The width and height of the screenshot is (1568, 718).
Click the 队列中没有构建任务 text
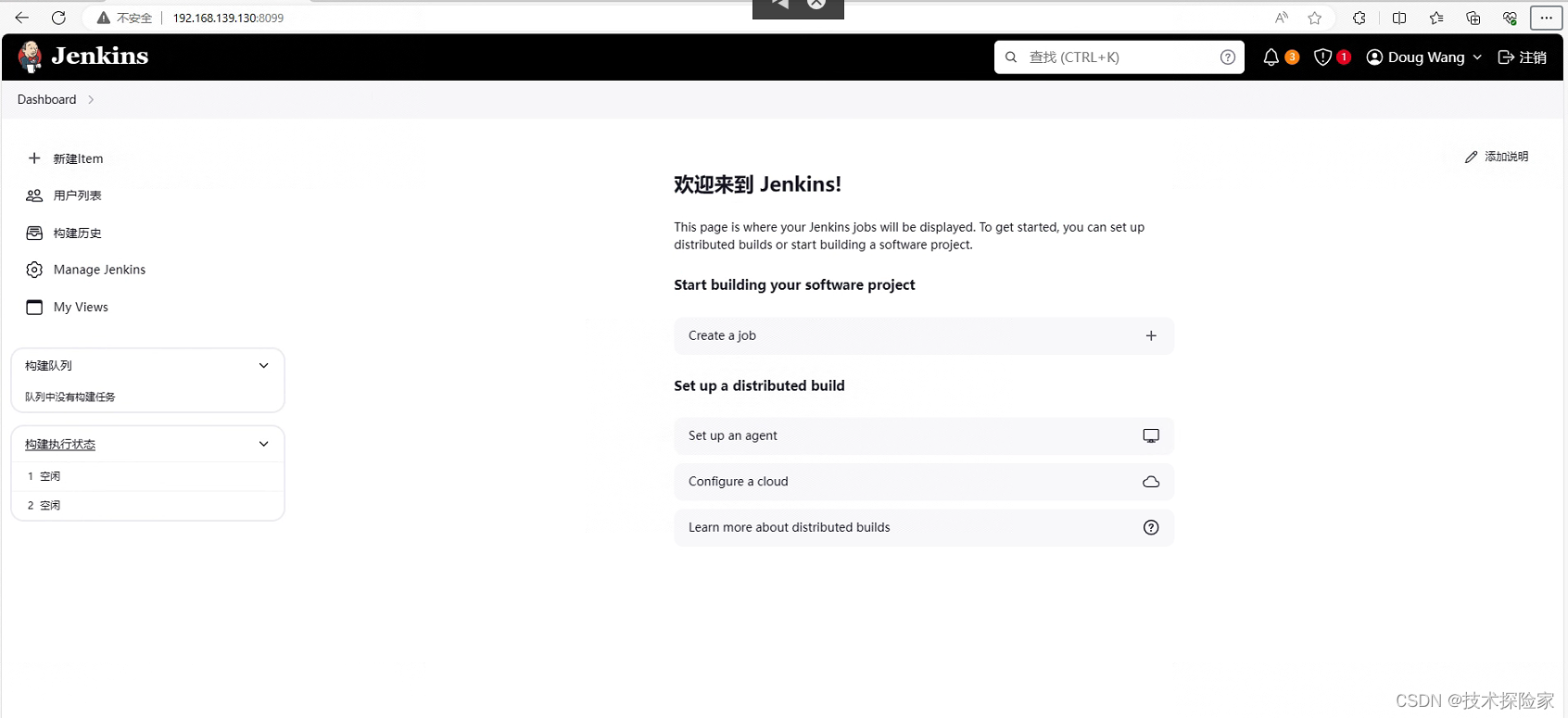70,397
